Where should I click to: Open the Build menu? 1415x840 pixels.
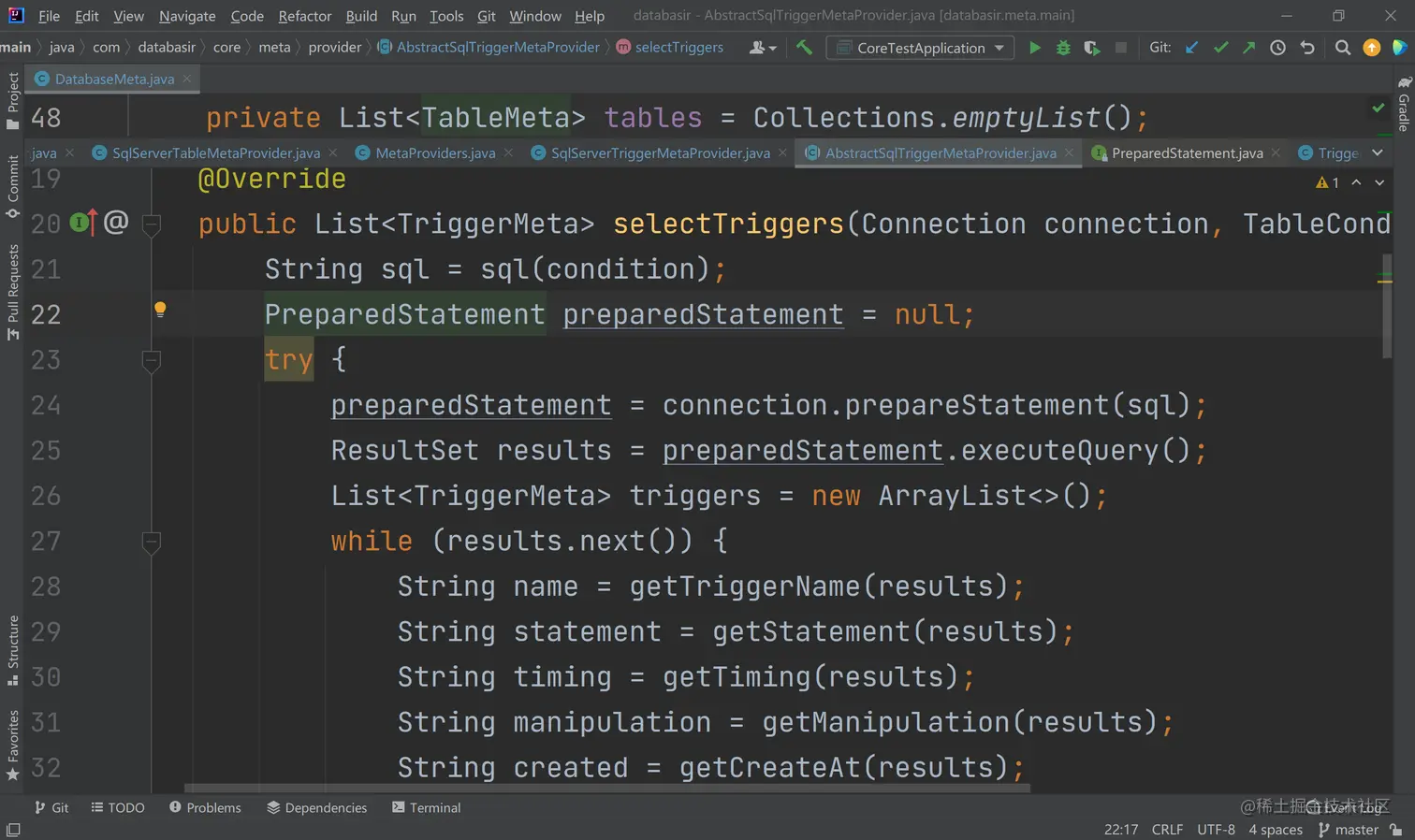coord(361,16)
